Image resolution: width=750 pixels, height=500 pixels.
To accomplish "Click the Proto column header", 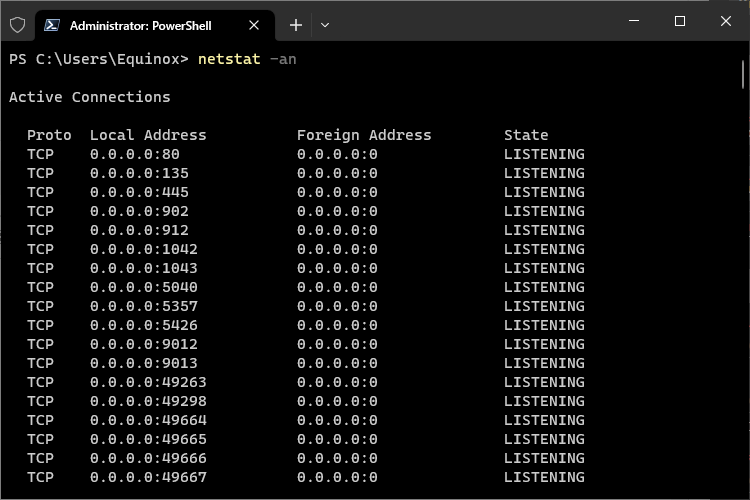I will pos(49,135).
